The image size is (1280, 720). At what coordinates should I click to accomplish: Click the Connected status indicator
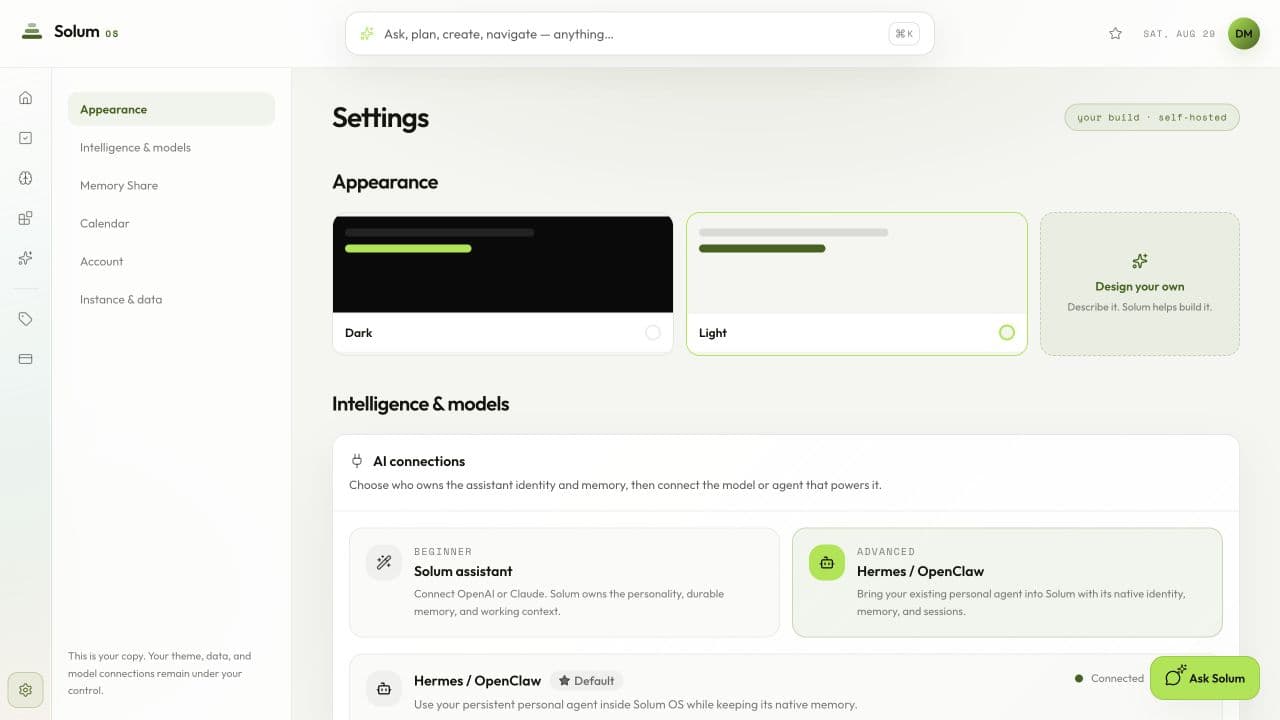click(1109, 678)
